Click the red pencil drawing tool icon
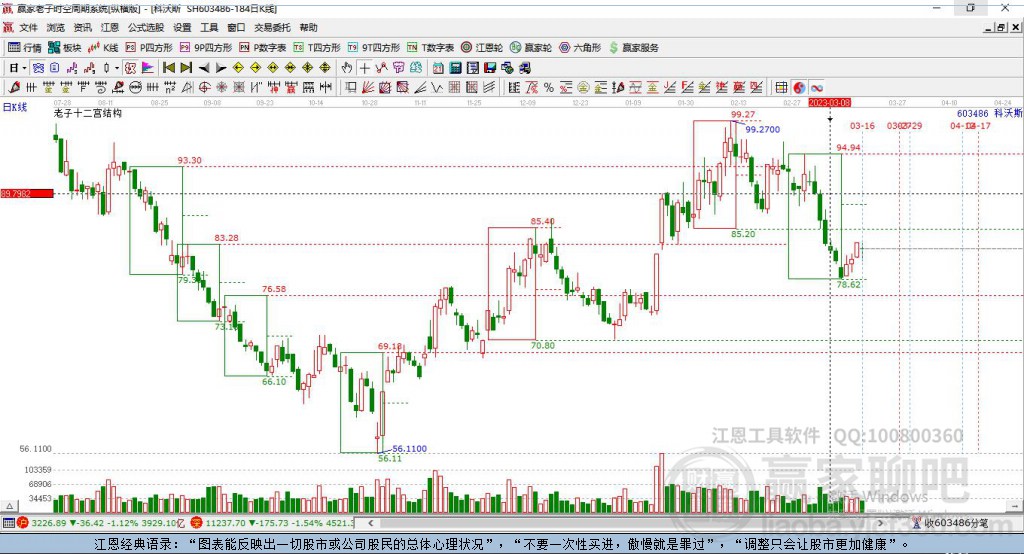Image resolution: width=1024 pixels, height=554 pixels. [14, 87]
